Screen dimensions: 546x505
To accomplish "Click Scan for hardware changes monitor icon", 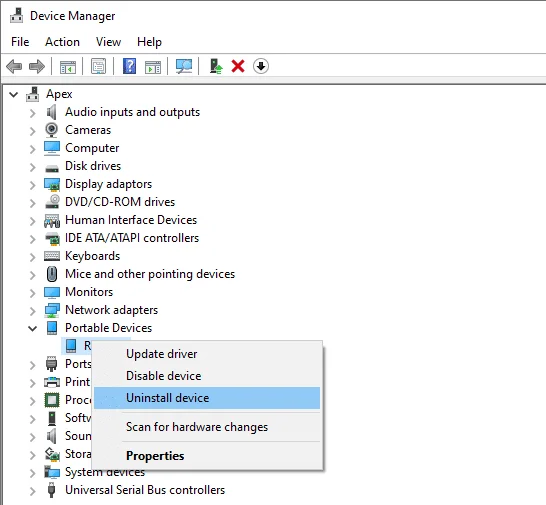I will pos(184,66).
